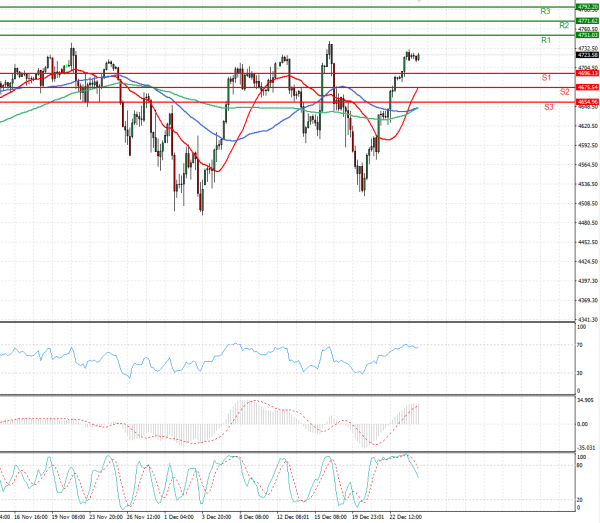
Task: Click the 4564.50 price axis value
Action: coord(588,165)
